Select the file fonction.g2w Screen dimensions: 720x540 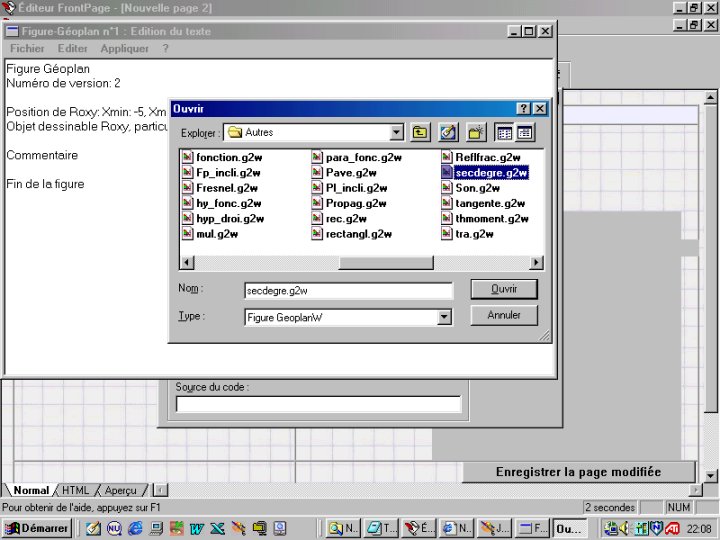223,158
